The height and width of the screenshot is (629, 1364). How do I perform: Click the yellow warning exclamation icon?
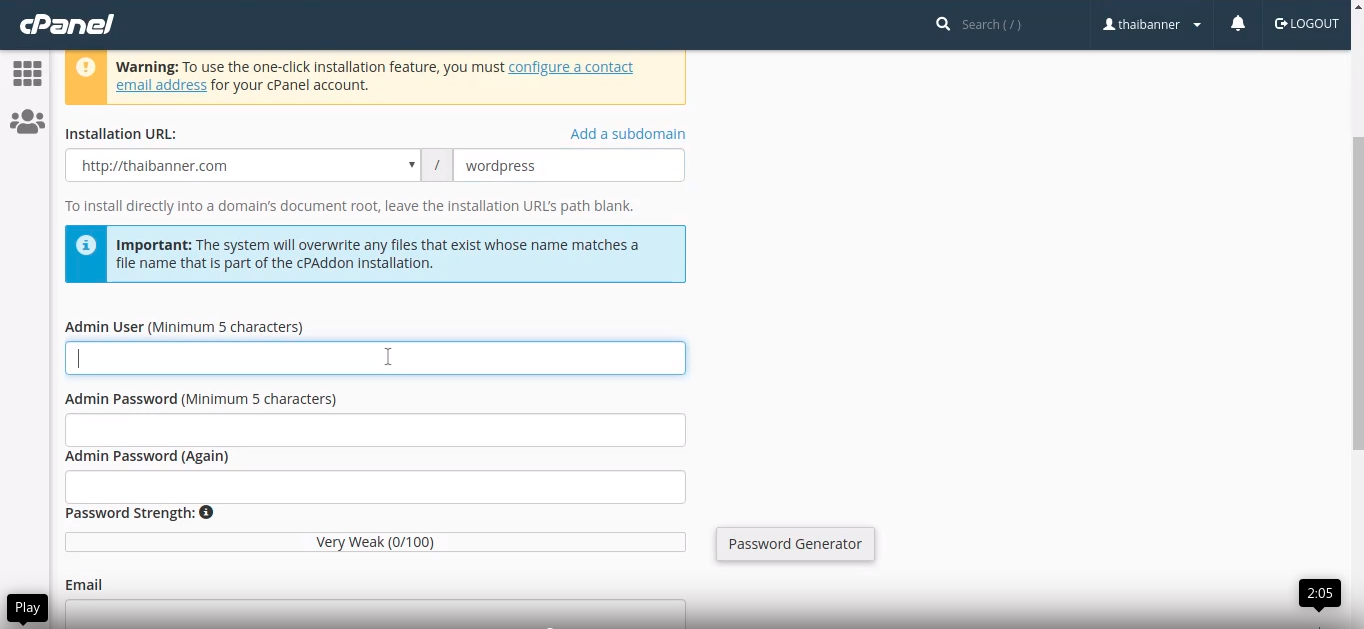tap(86, 67)
